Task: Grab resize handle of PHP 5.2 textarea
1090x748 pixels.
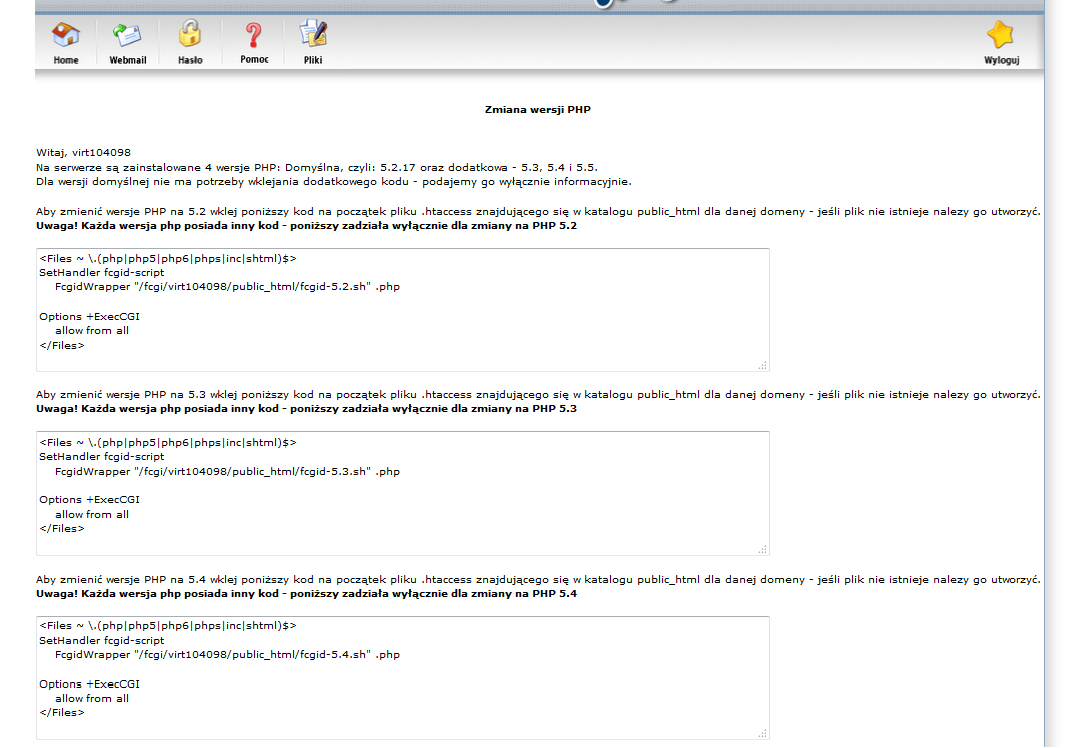Action: click(763, 365)
